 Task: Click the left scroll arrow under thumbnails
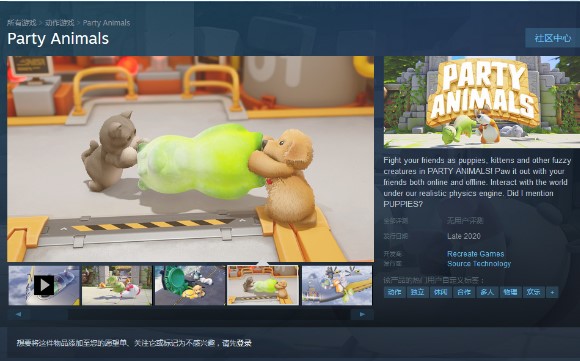pos(18,314)
